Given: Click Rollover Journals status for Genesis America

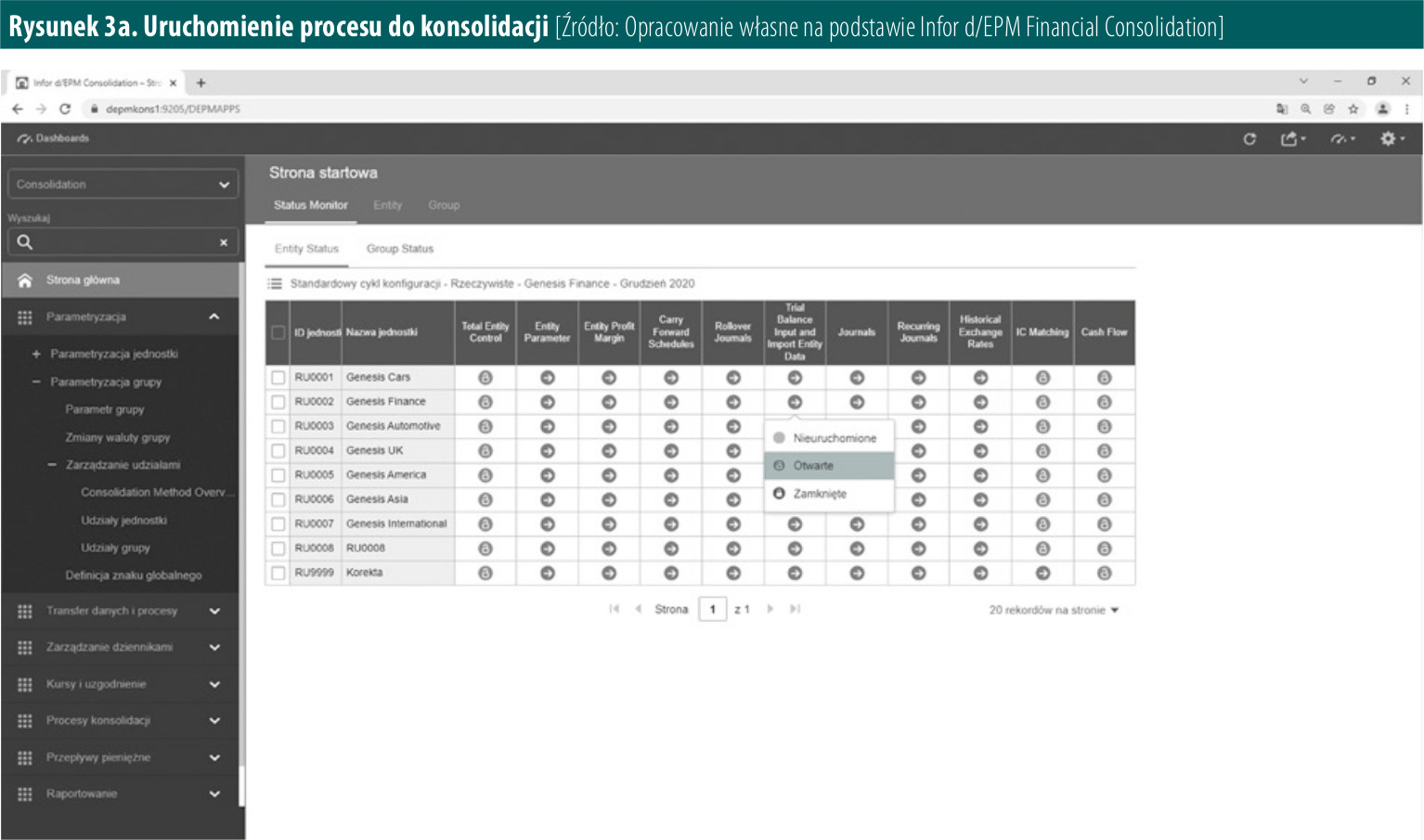Looking at the screenshot, I should (x=733, y=475).
